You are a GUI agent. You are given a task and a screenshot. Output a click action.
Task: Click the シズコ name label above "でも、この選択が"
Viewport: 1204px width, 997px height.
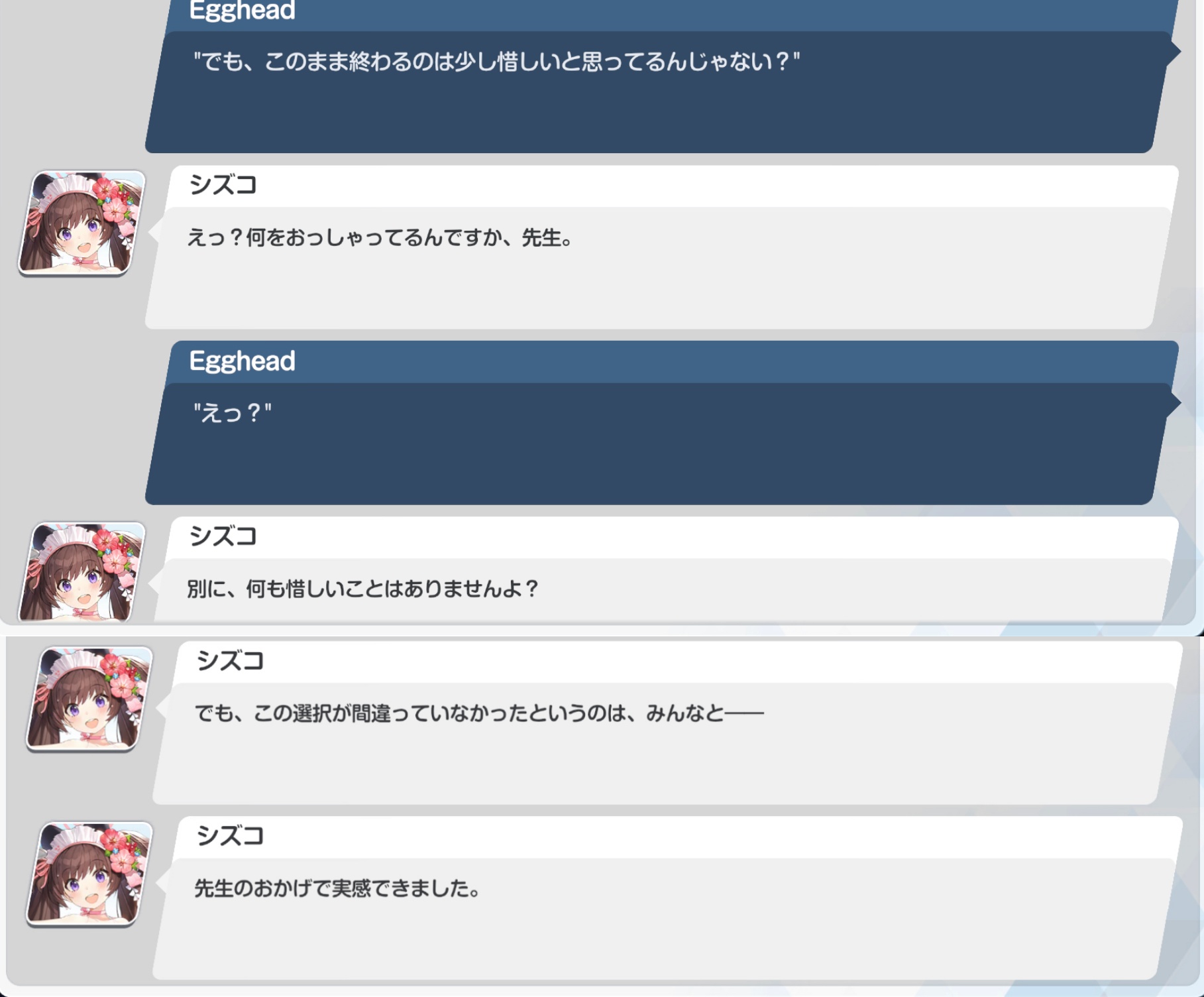[230, 661]
